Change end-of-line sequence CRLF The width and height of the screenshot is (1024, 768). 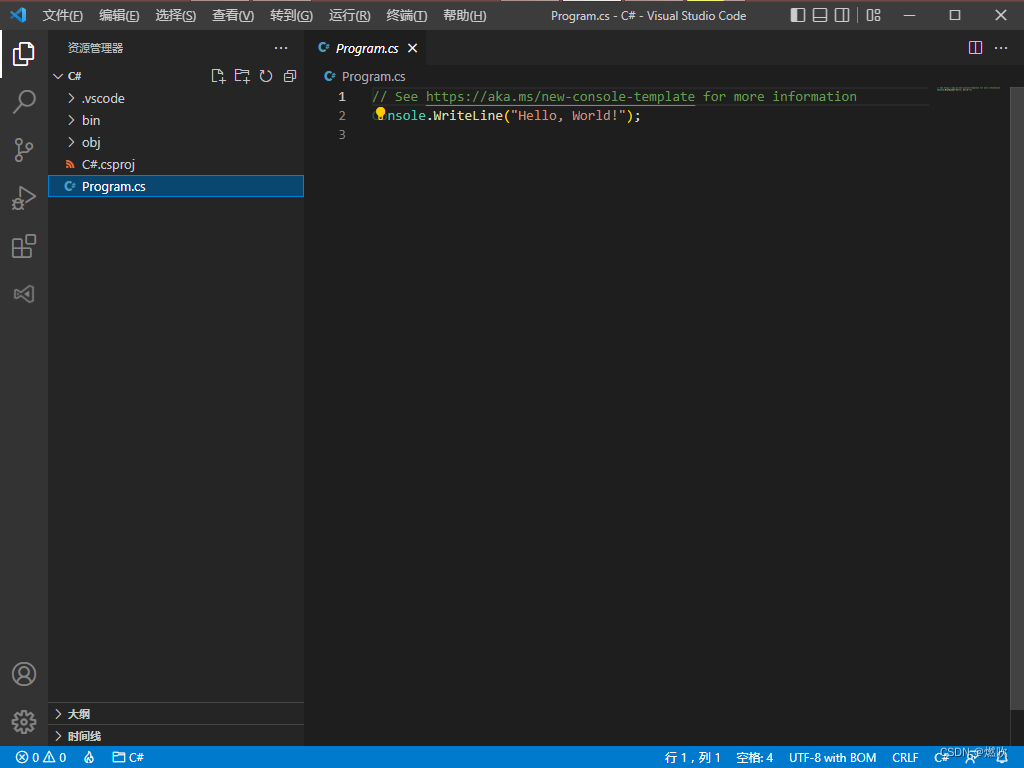pyautogui.click(x=905, y=757)
